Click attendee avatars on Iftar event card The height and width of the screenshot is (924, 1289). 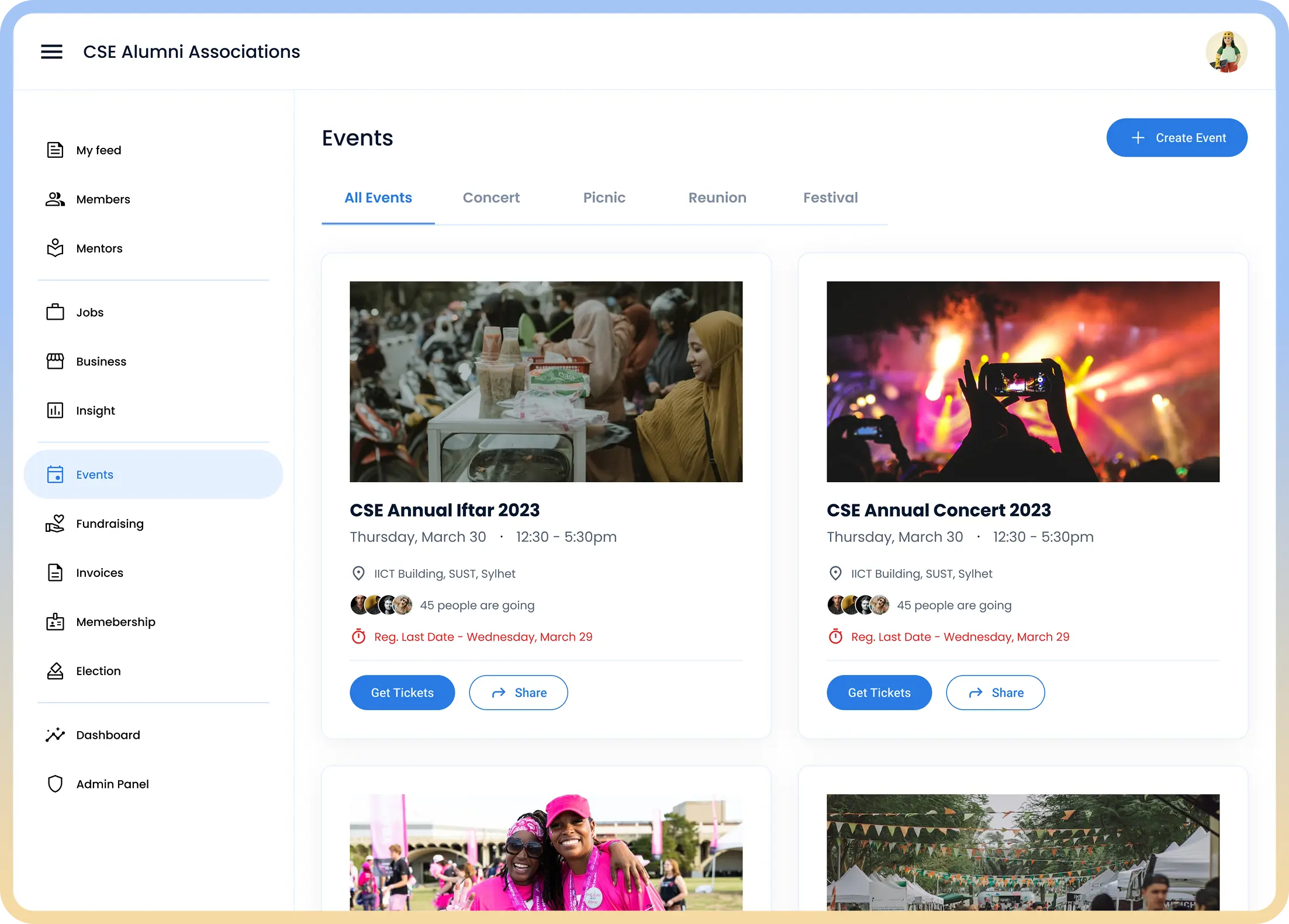point(381,605)
